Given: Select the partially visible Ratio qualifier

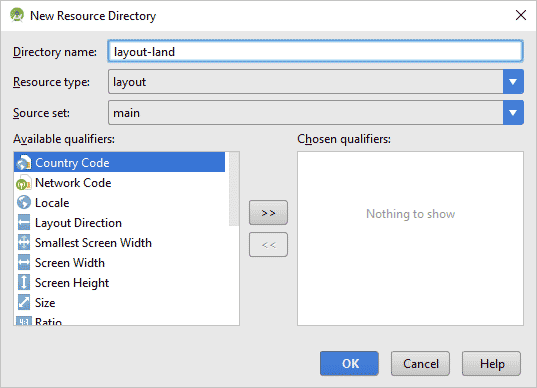Looking at the screenshot, I should tap(120, 321).
